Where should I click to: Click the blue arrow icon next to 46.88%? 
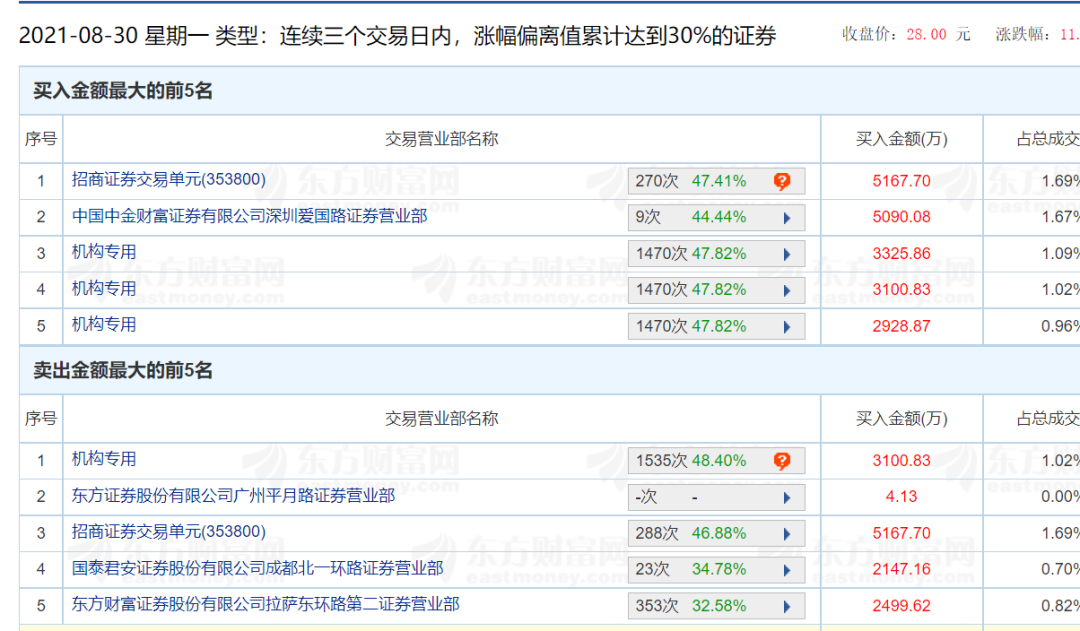787,534
